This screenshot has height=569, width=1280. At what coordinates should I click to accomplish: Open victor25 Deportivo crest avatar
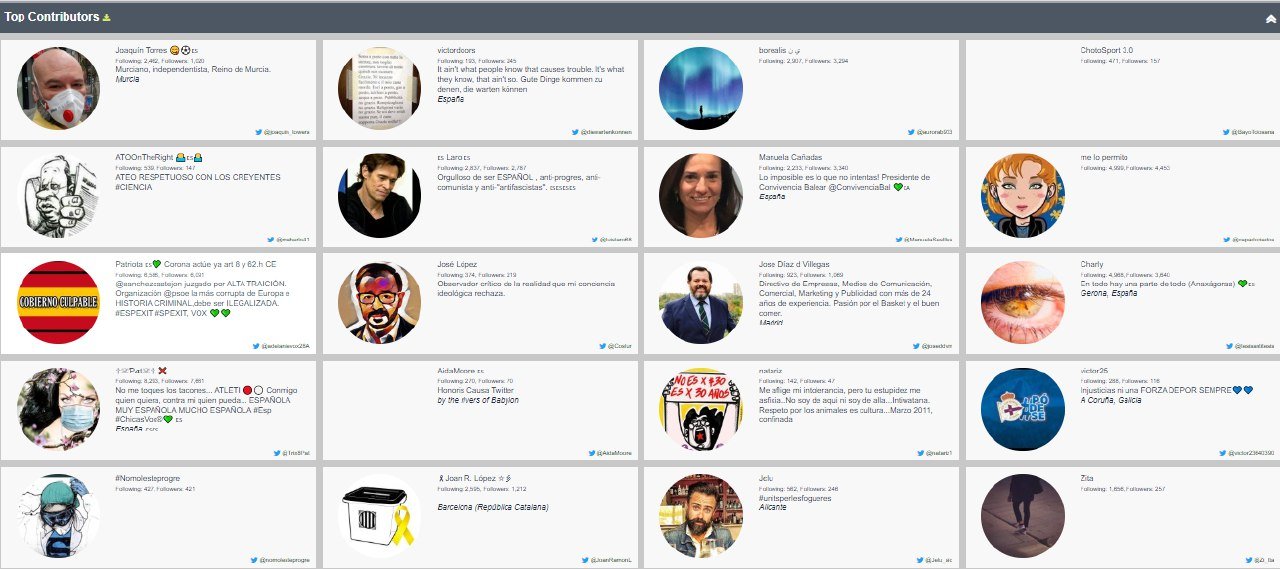point(1024,409)
